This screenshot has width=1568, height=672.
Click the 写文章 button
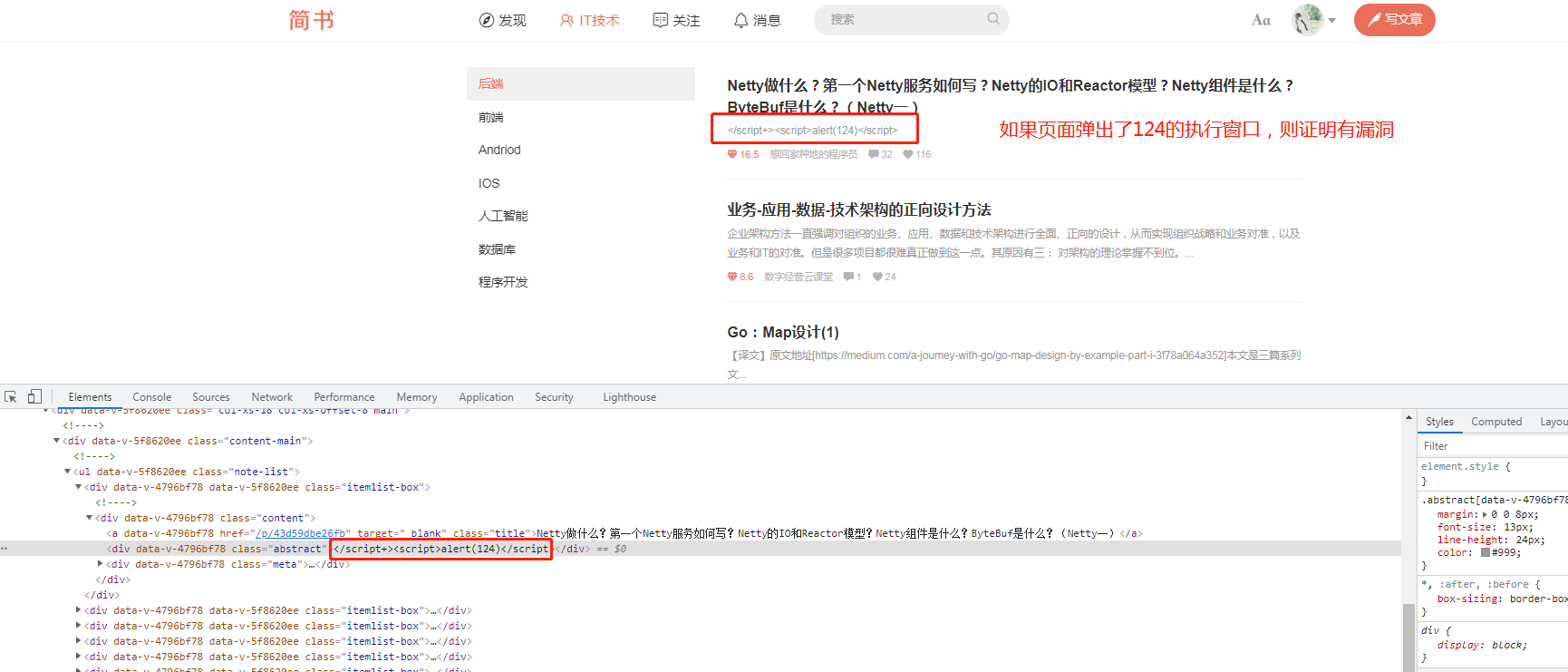click(1395, 20)
